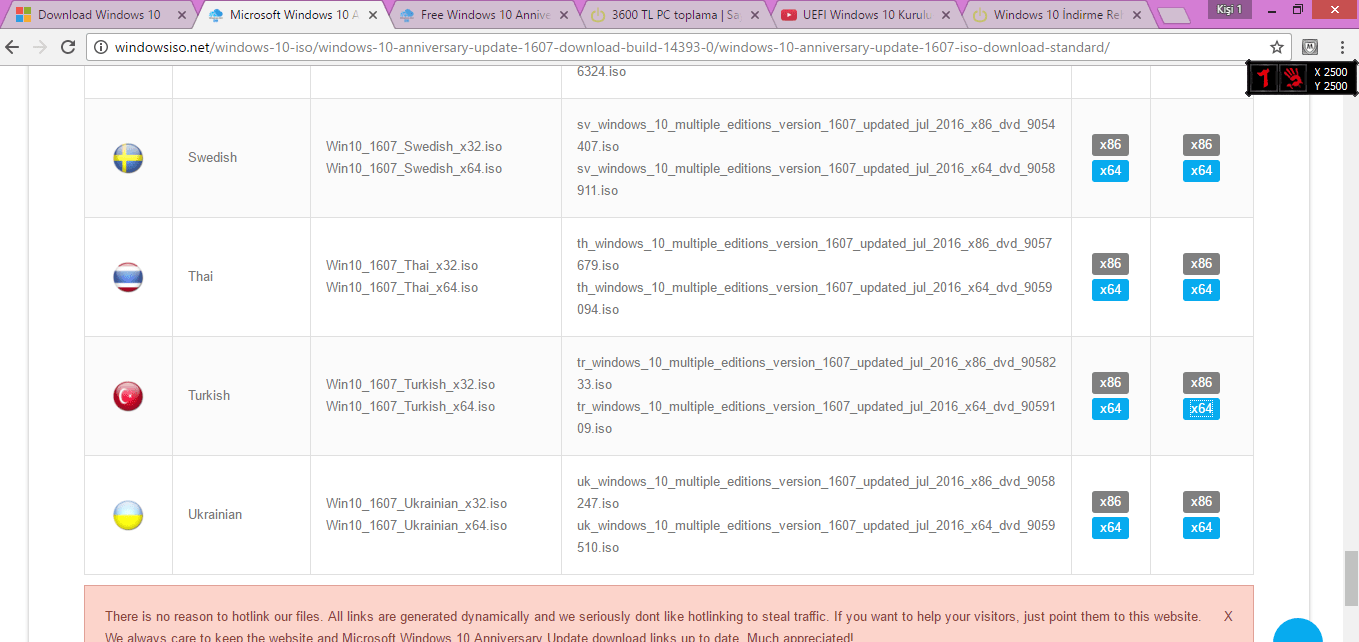
Task: Switch to Windows 10 İndirme tab
Action: 1059,15
